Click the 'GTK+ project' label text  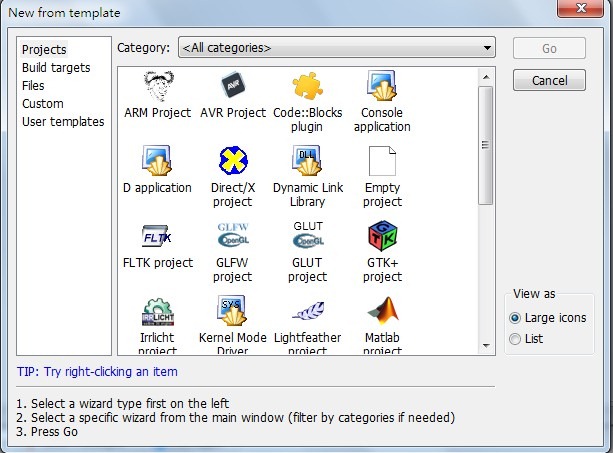(x=382, y=270)
